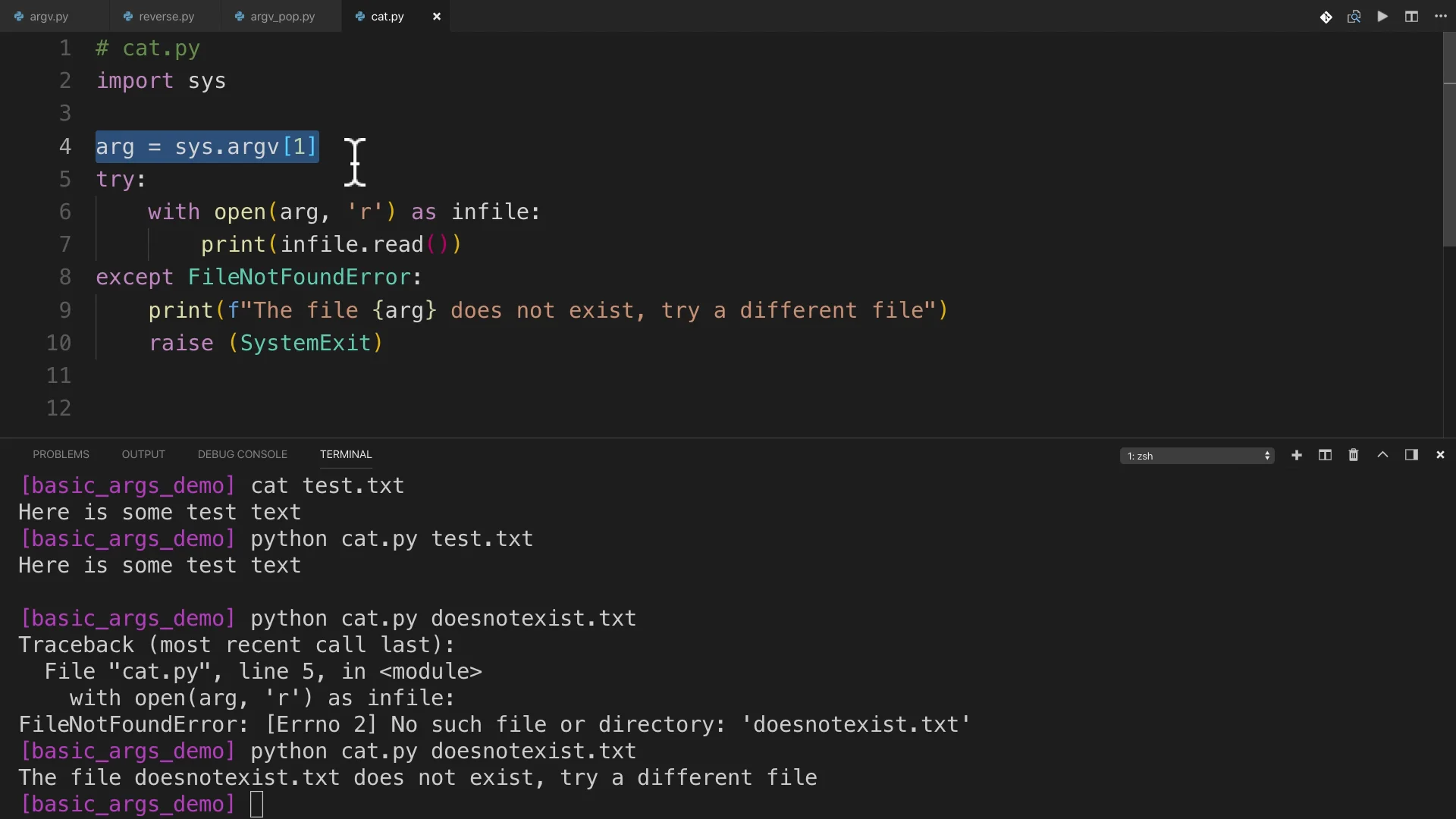Open changes preview icon with magnifier
The width and height of the screenshot is (1456, 819).
tap(1354, 17)
